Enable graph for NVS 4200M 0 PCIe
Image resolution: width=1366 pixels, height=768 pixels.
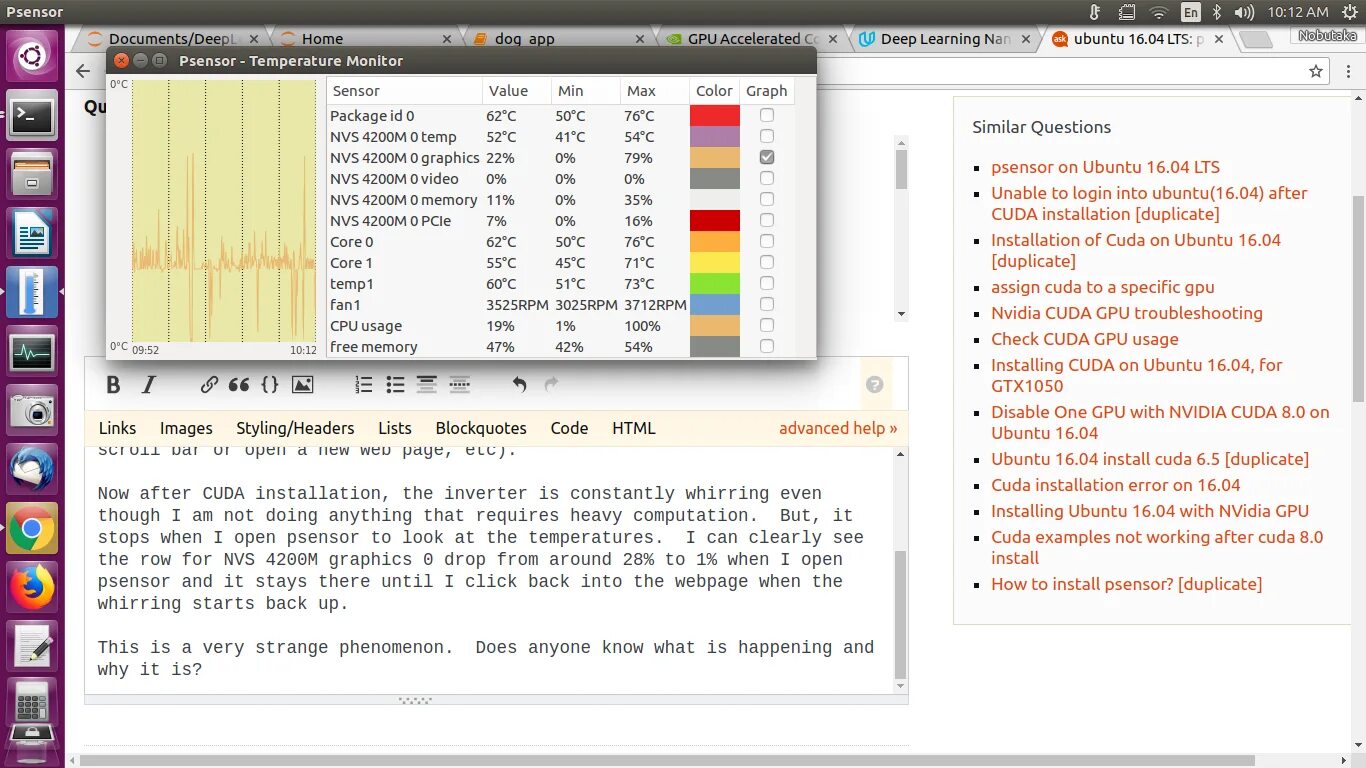pos(767,221)
